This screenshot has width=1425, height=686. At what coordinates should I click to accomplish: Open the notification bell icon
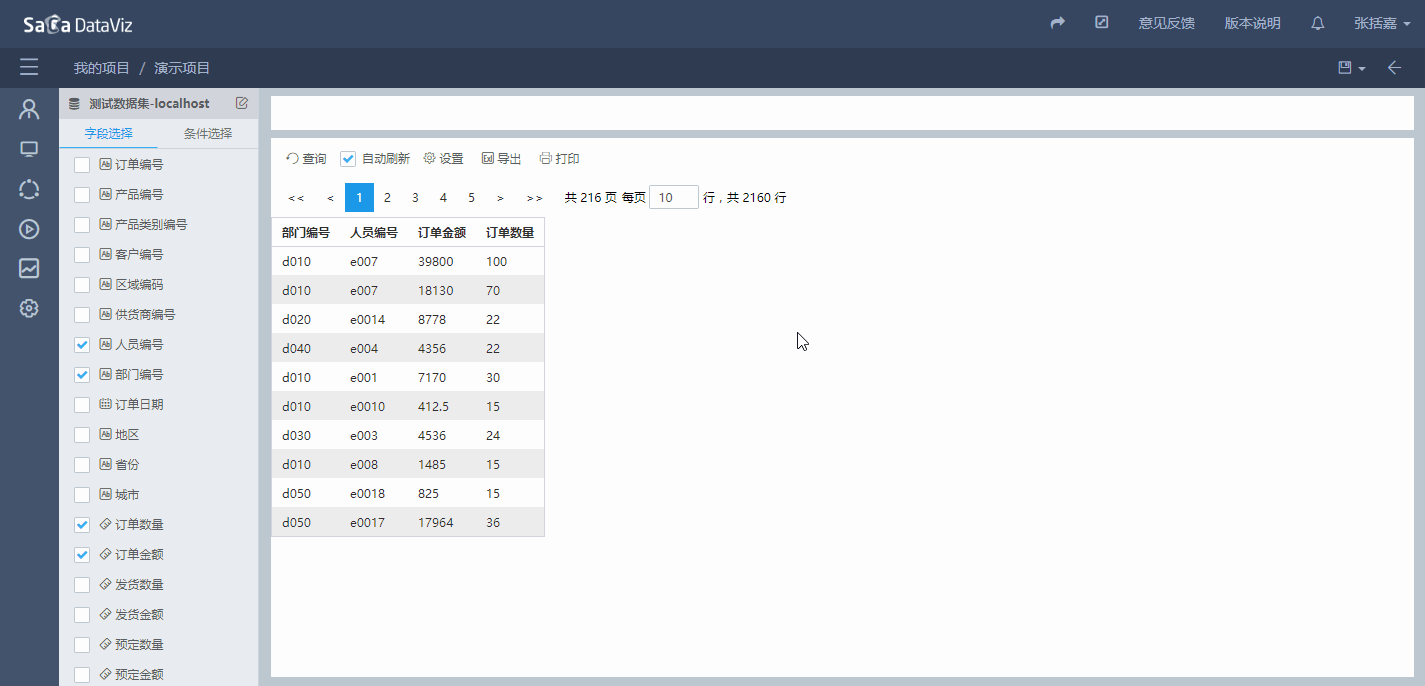1318,23
